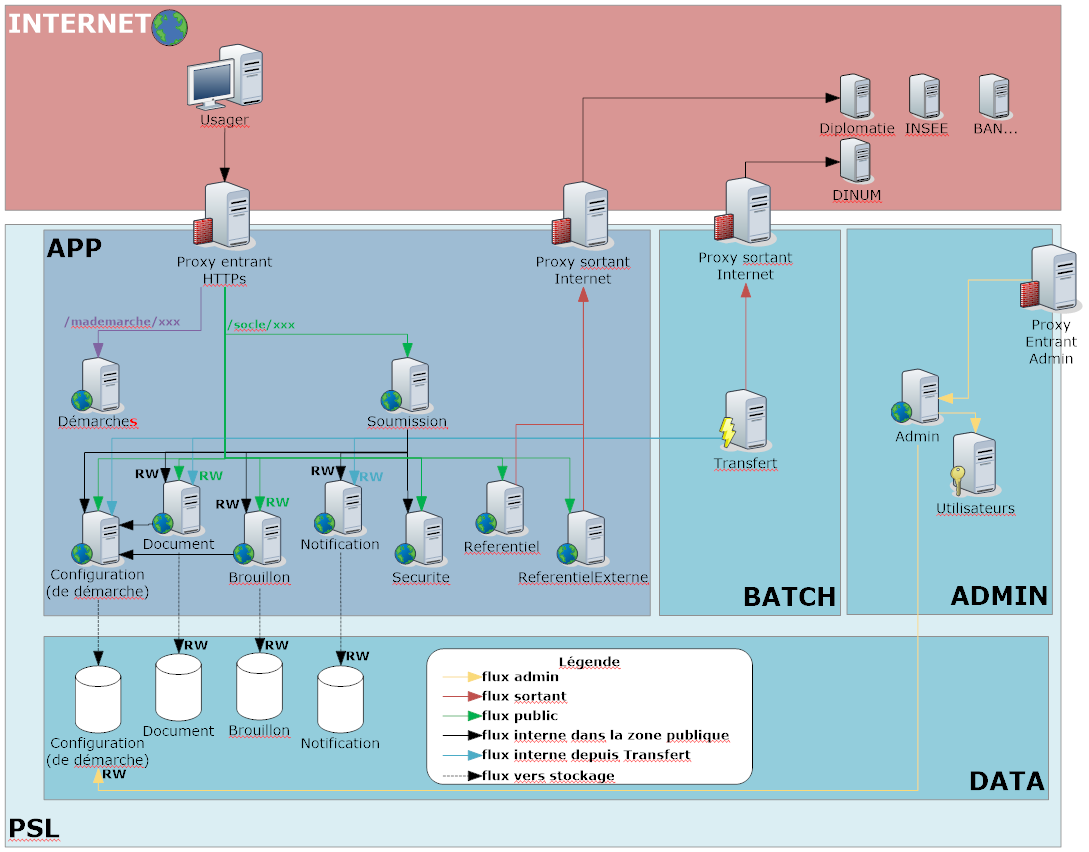Select the ReferentielExterne server icon
This screenshot has width=1089, height=852.
point(582,539)
